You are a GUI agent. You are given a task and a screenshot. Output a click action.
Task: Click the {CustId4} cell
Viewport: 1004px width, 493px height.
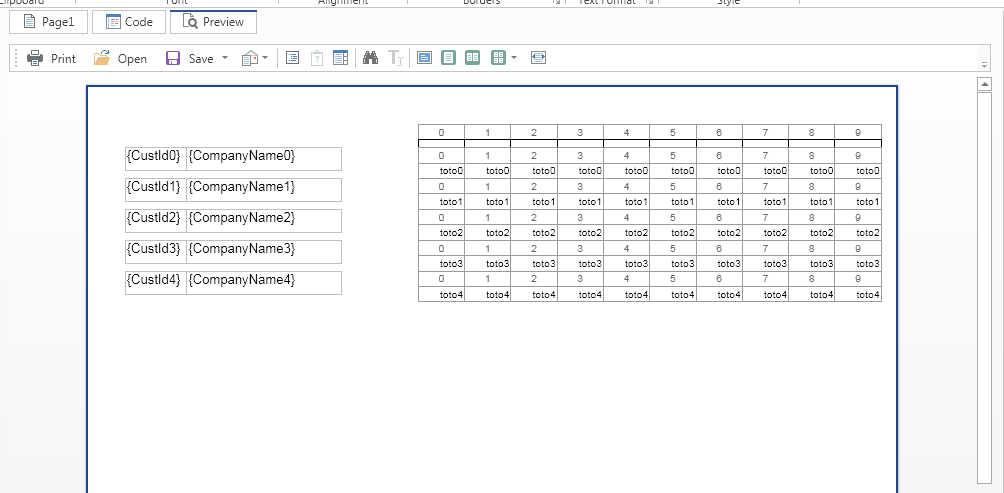156,282
